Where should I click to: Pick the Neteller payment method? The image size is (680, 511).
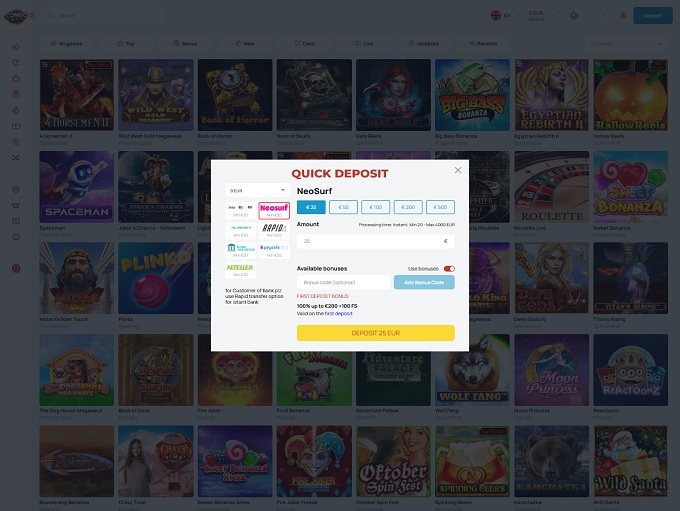240,269
